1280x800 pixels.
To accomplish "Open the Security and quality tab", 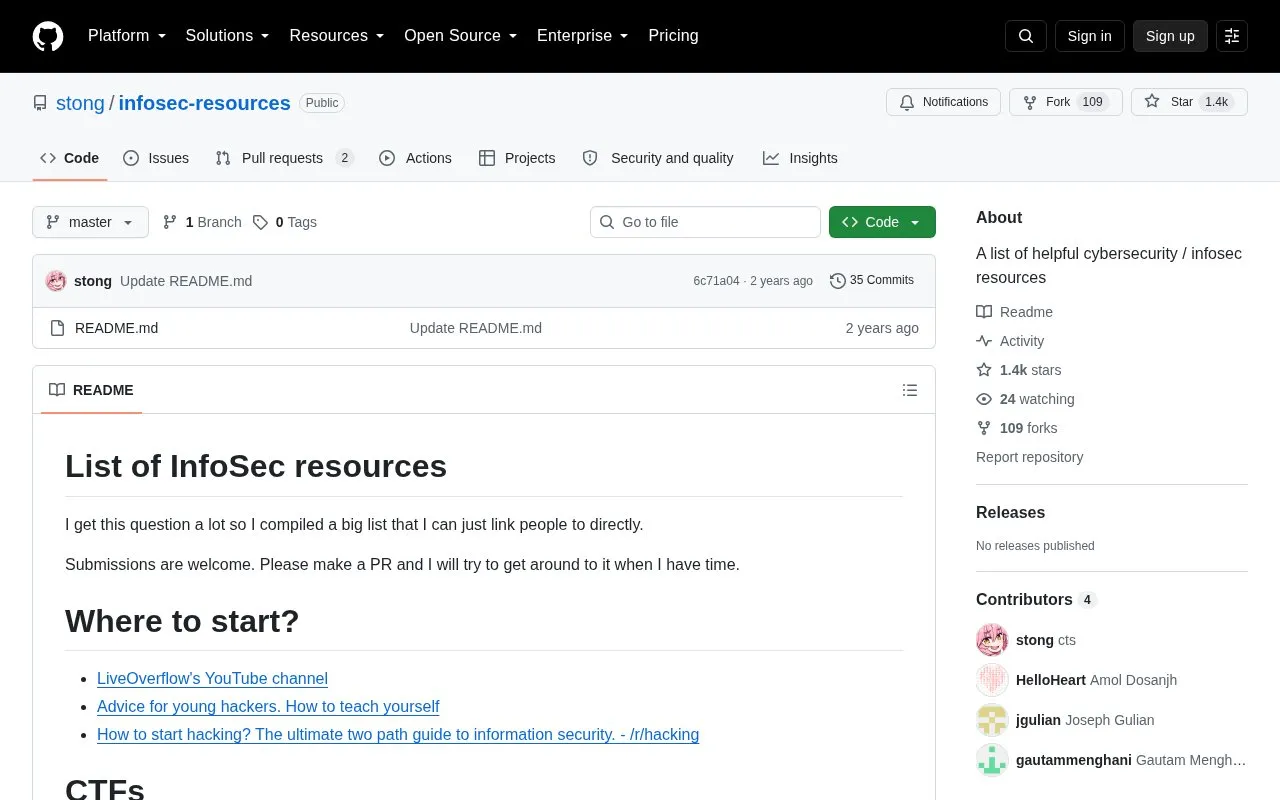I will (658, 158).
